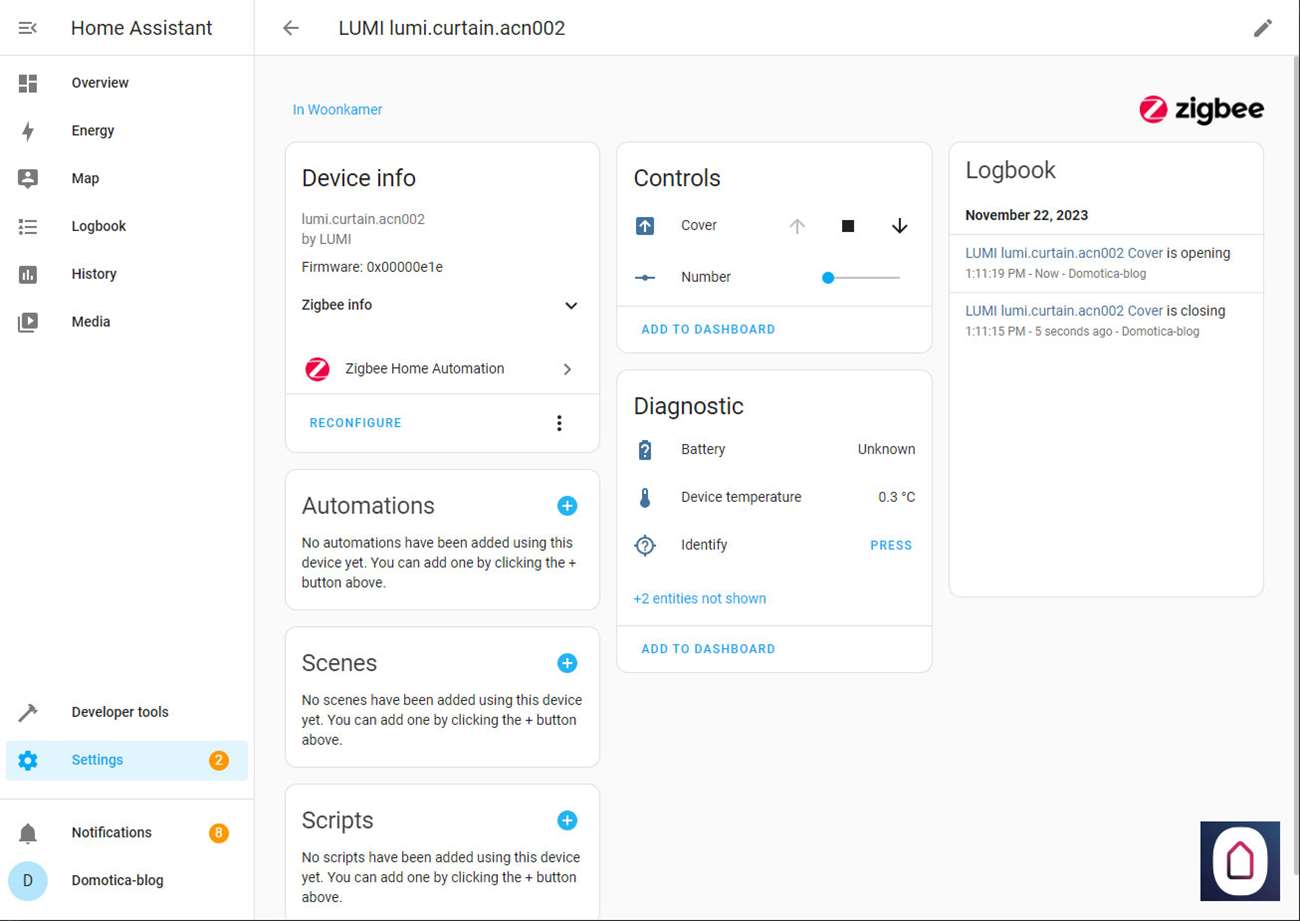Click the RECONFIGURE button
The width and height of the screenshot is (1300, 921).
(x=355, y=423)
